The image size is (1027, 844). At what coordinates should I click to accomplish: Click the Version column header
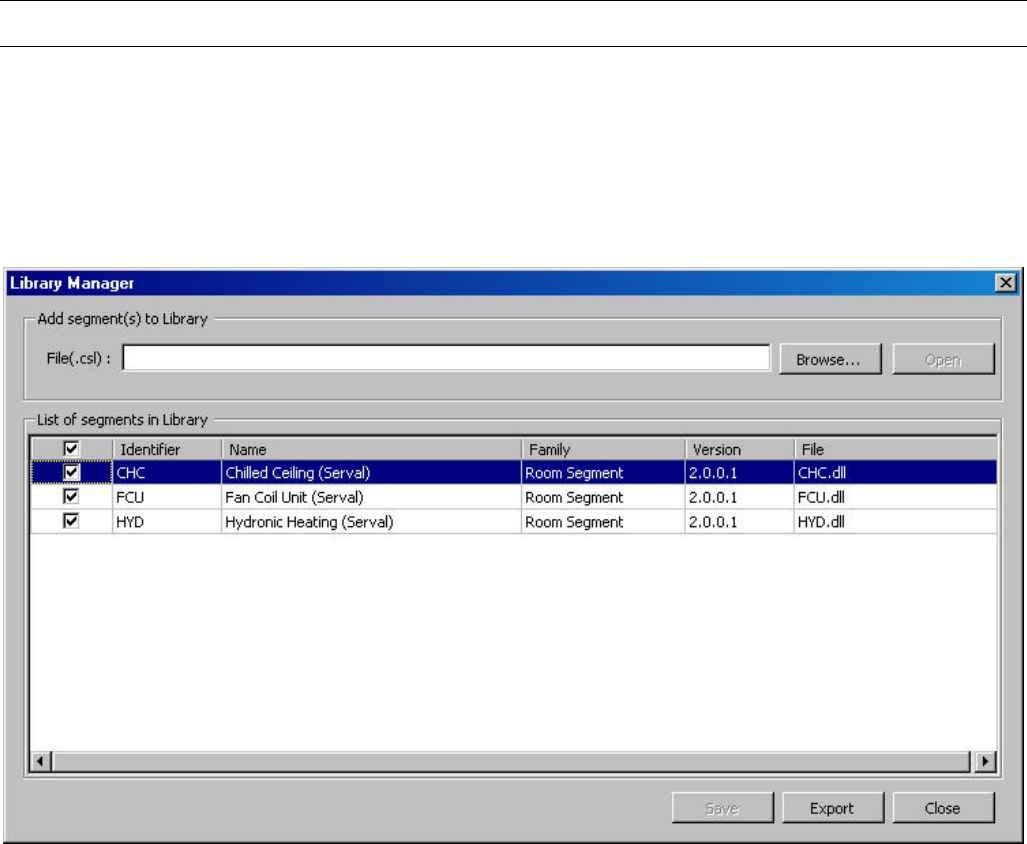(738, 450)
